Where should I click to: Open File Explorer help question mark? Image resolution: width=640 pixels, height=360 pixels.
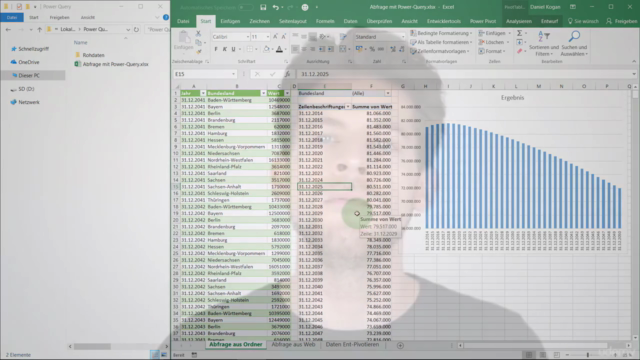point(166,18)
